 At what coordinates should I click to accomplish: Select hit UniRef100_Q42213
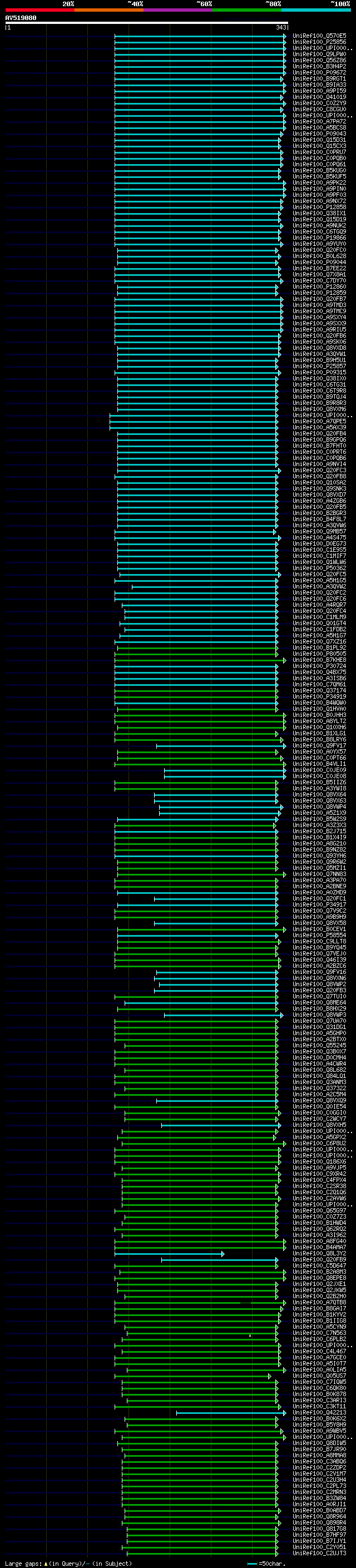click(x=319, y=1413)
